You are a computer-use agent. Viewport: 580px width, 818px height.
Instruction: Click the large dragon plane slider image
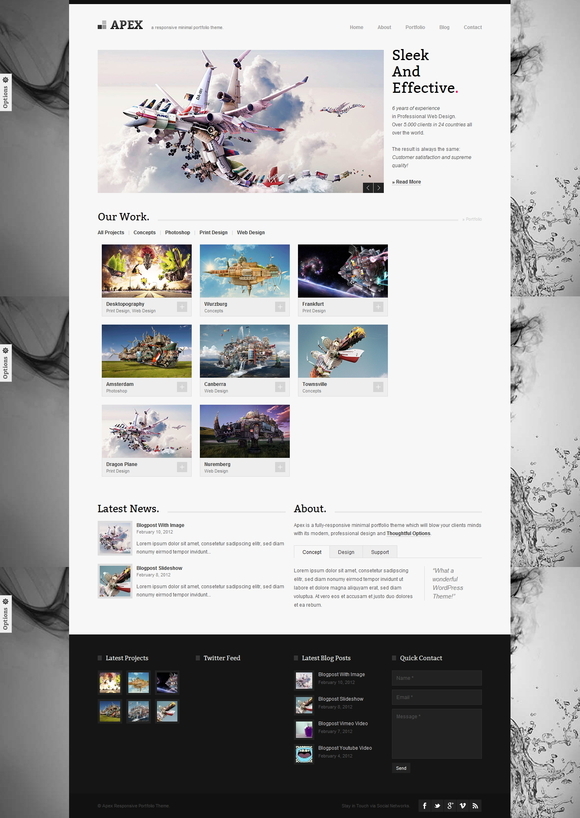(240, 121)
